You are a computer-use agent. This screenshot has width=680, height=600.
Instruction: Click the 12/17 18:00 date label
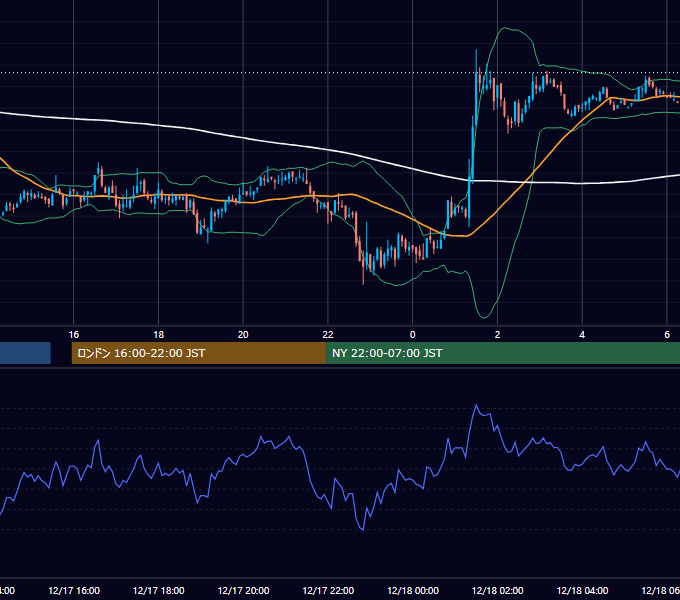pyautogui.click(x=159, y=590)
